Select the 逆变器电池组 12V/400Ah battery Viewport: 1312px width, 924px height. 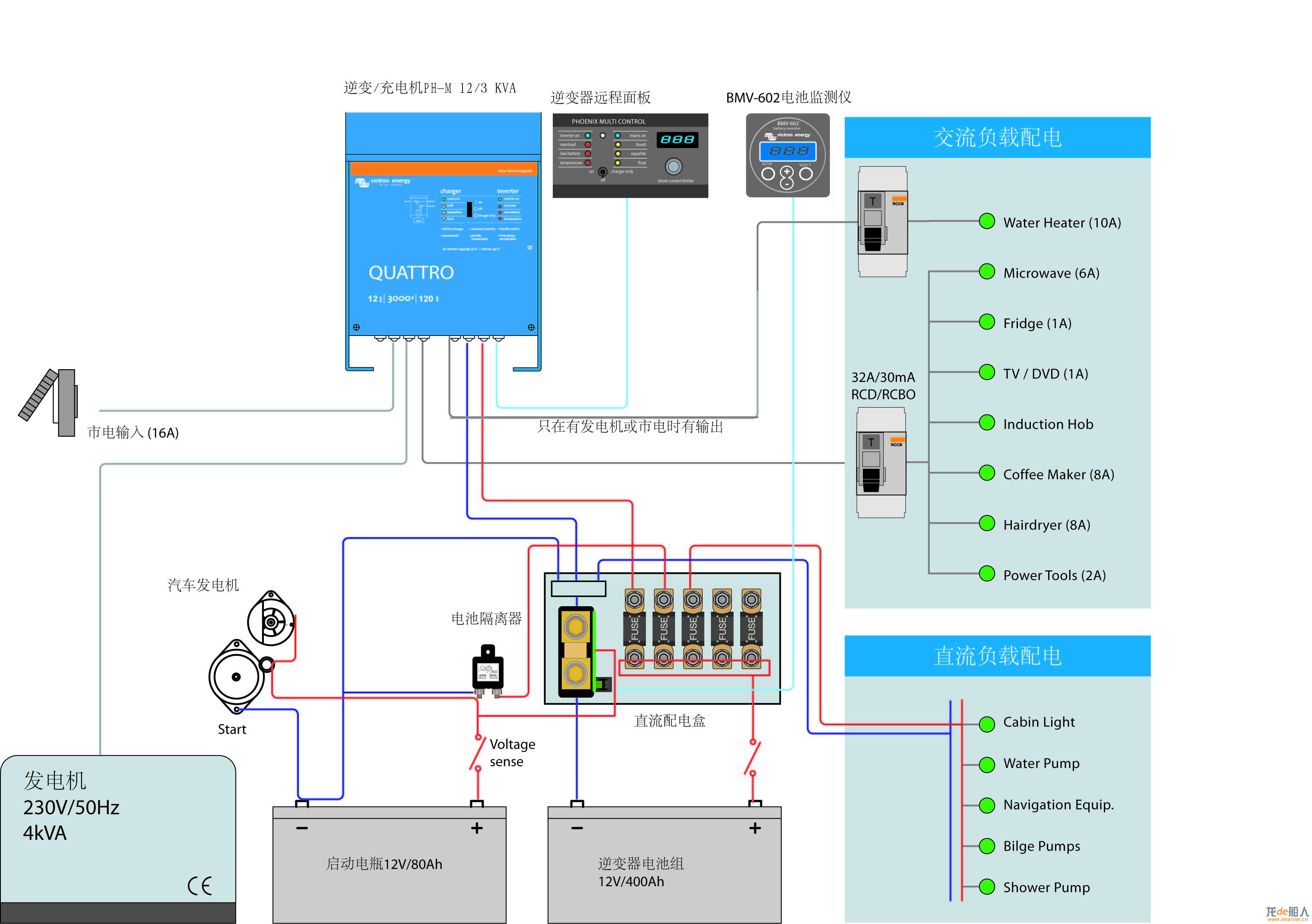664,862
